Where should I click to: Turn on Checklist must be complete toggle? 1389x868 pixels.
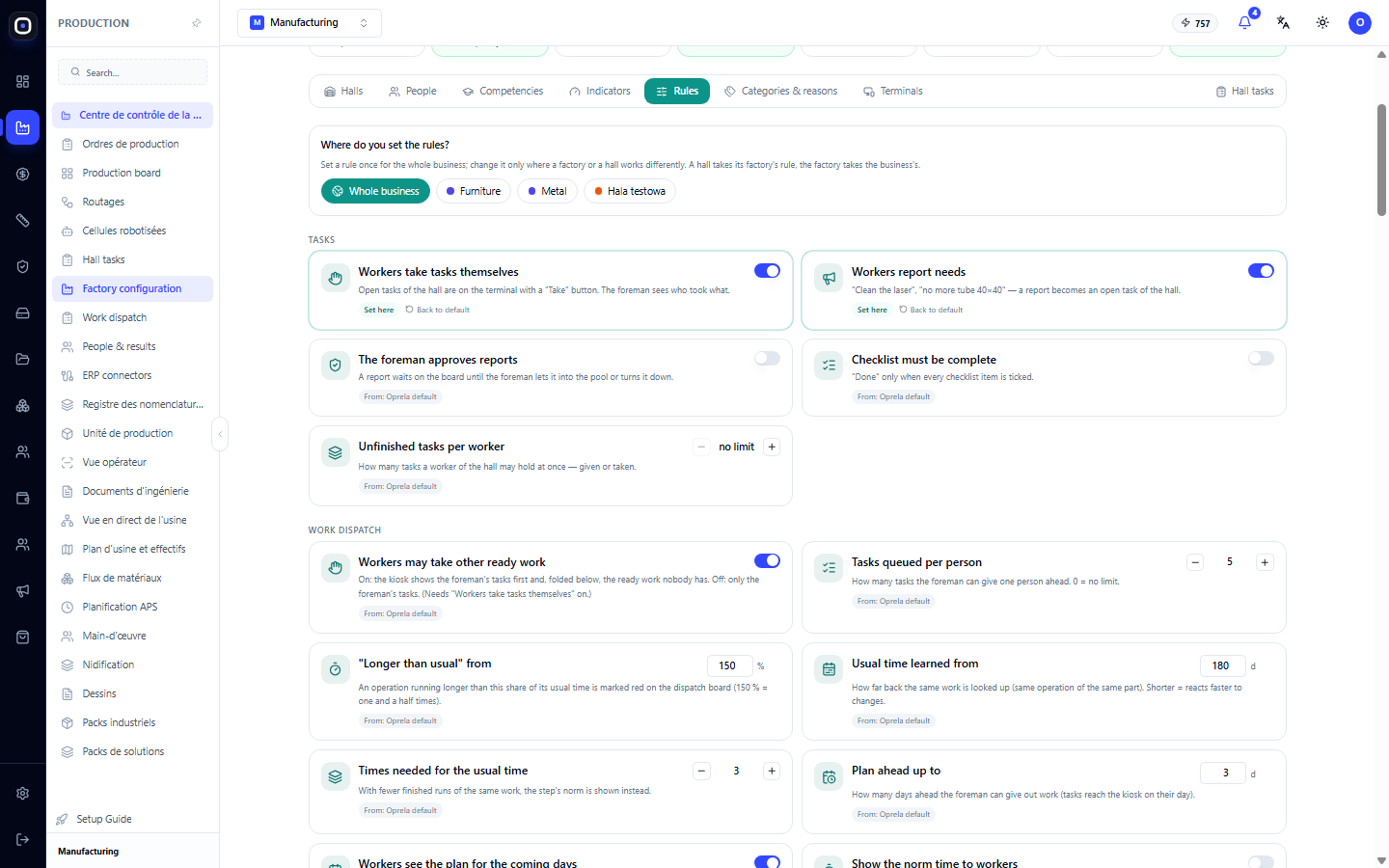[1261, 358]
